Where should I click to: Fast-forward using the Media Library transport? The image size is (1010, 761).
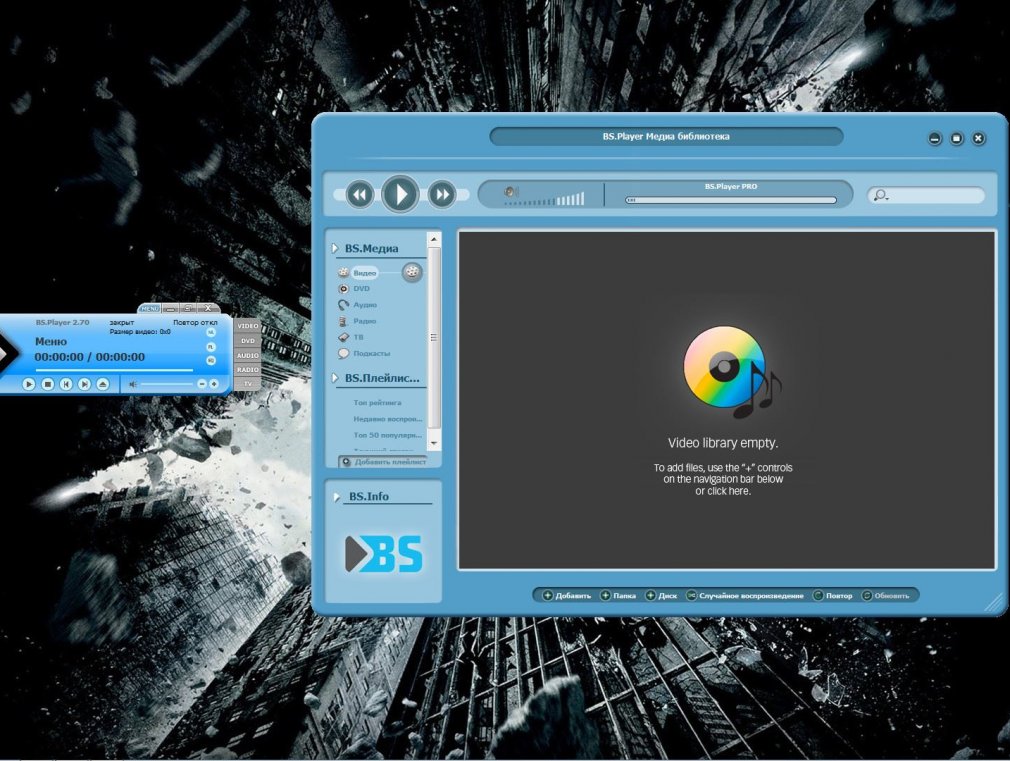tap(442, 195)
